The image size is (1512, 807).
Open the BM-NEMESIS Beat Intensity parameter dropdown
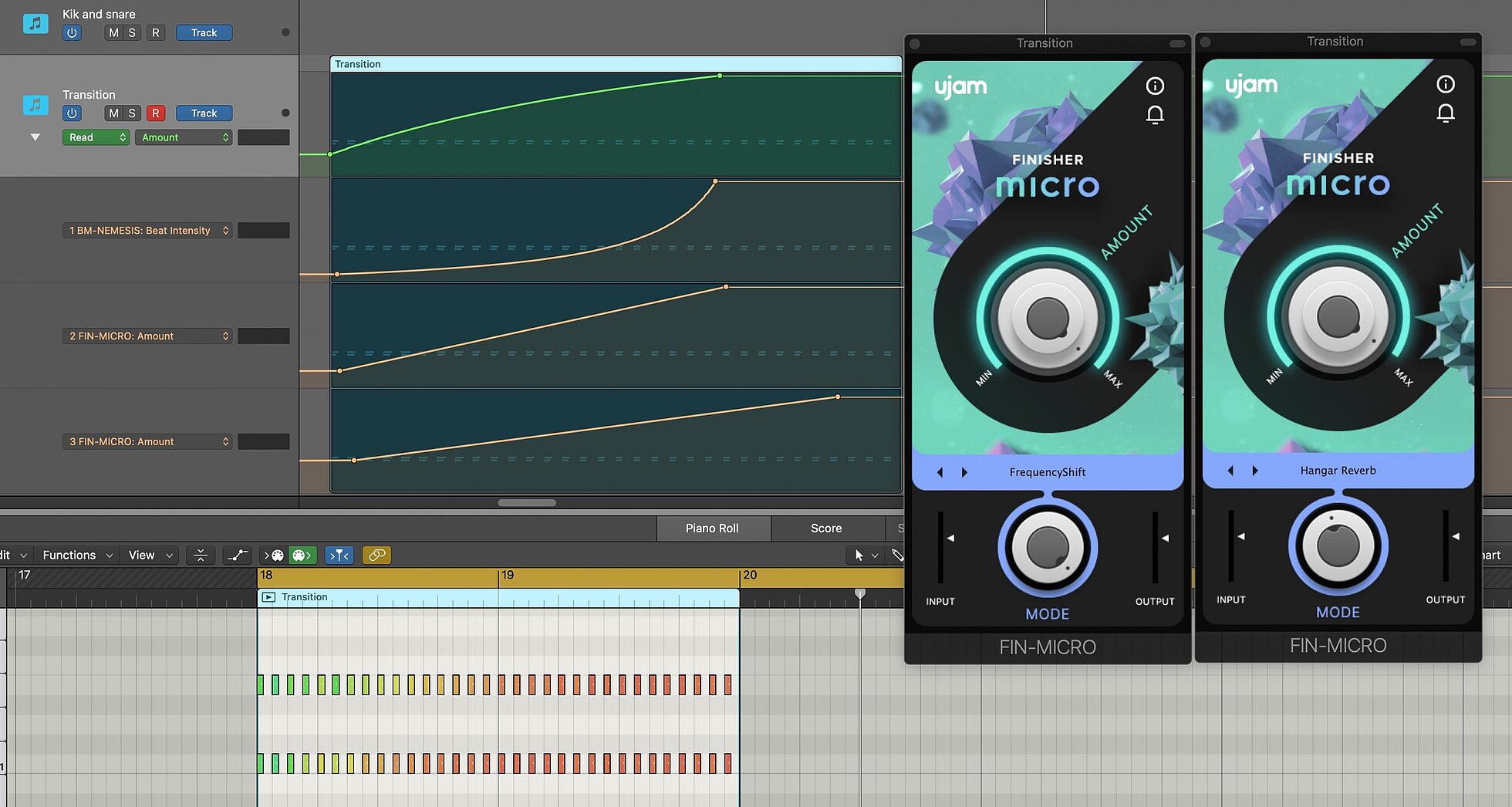click(147, 230)
